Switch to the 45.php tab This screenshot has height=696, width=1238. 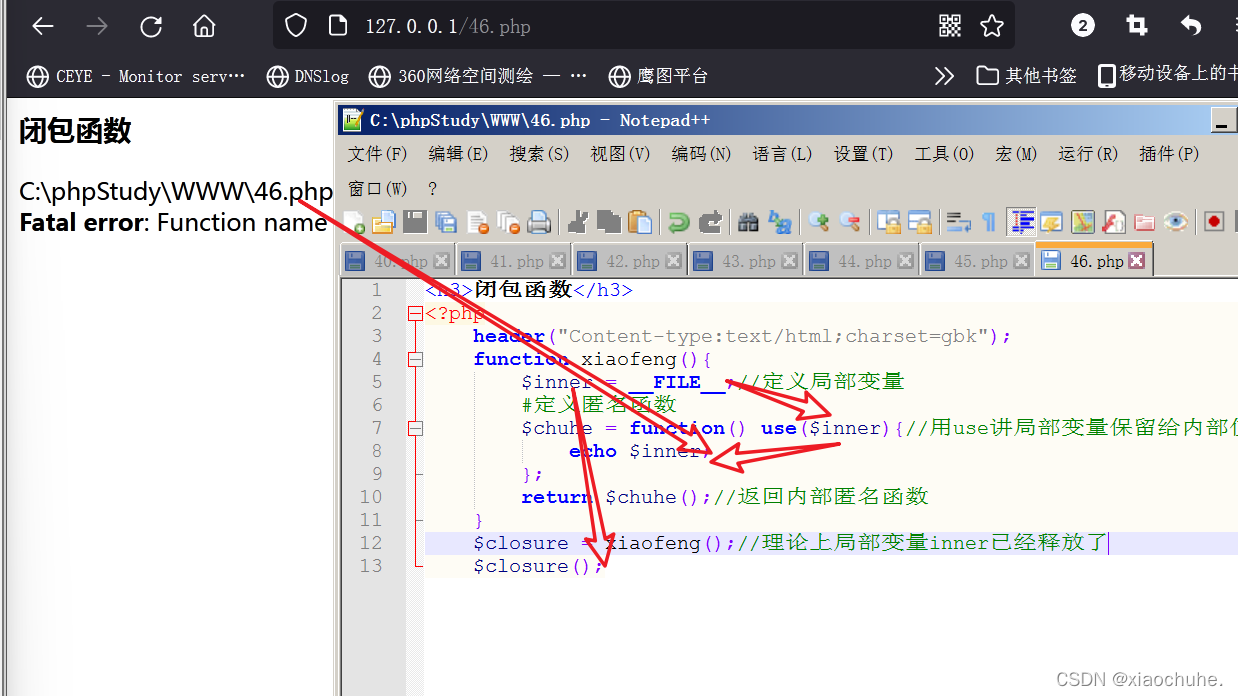point(977,261)
